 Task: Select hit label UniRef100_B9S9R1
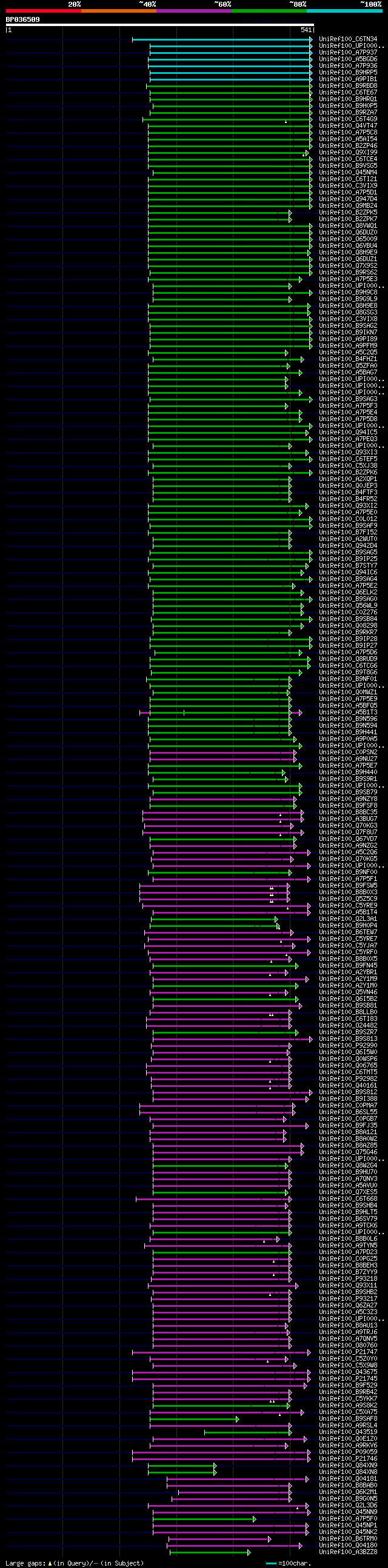[x=348, y=780]
